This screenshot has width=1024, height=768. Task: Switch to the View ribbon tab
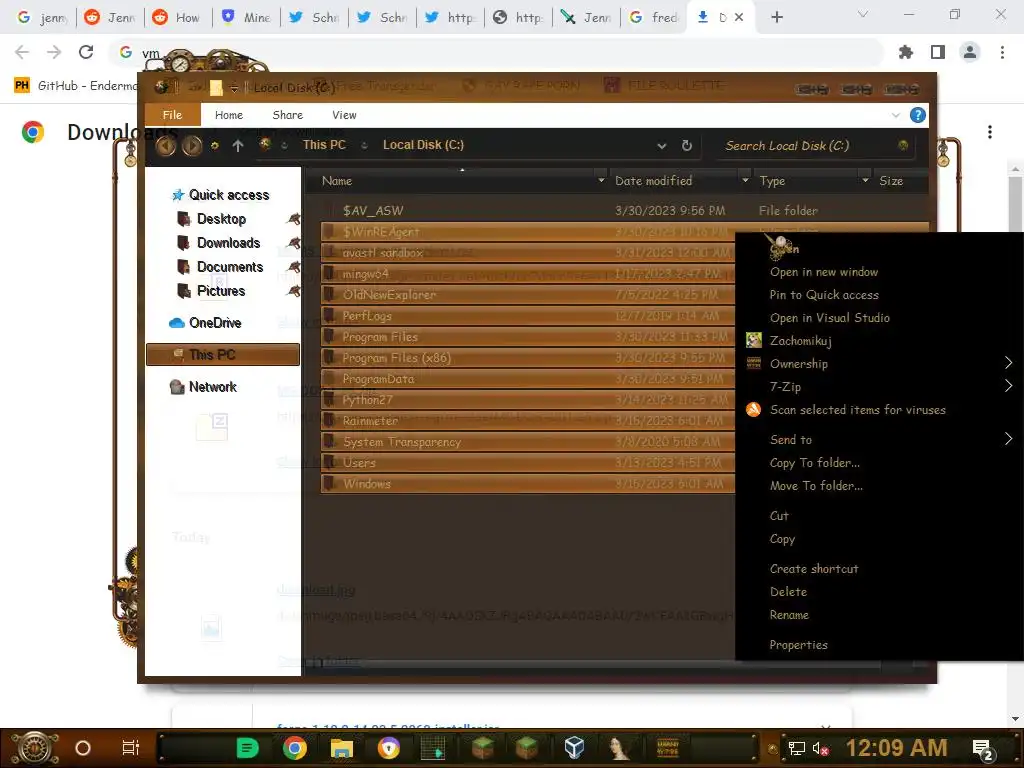344,115
